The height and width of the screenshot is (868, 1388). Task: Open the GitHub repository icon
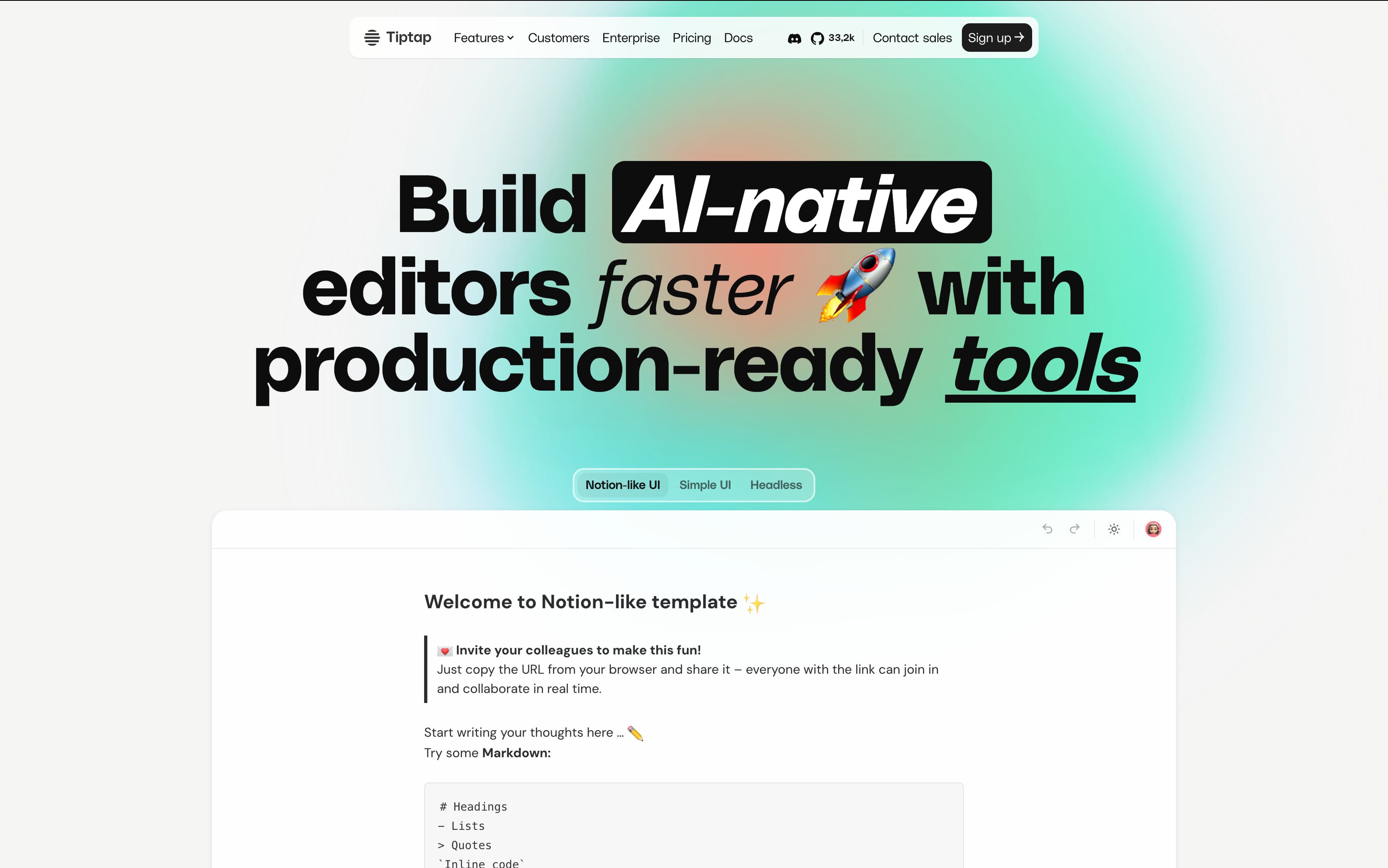[817, 39]
